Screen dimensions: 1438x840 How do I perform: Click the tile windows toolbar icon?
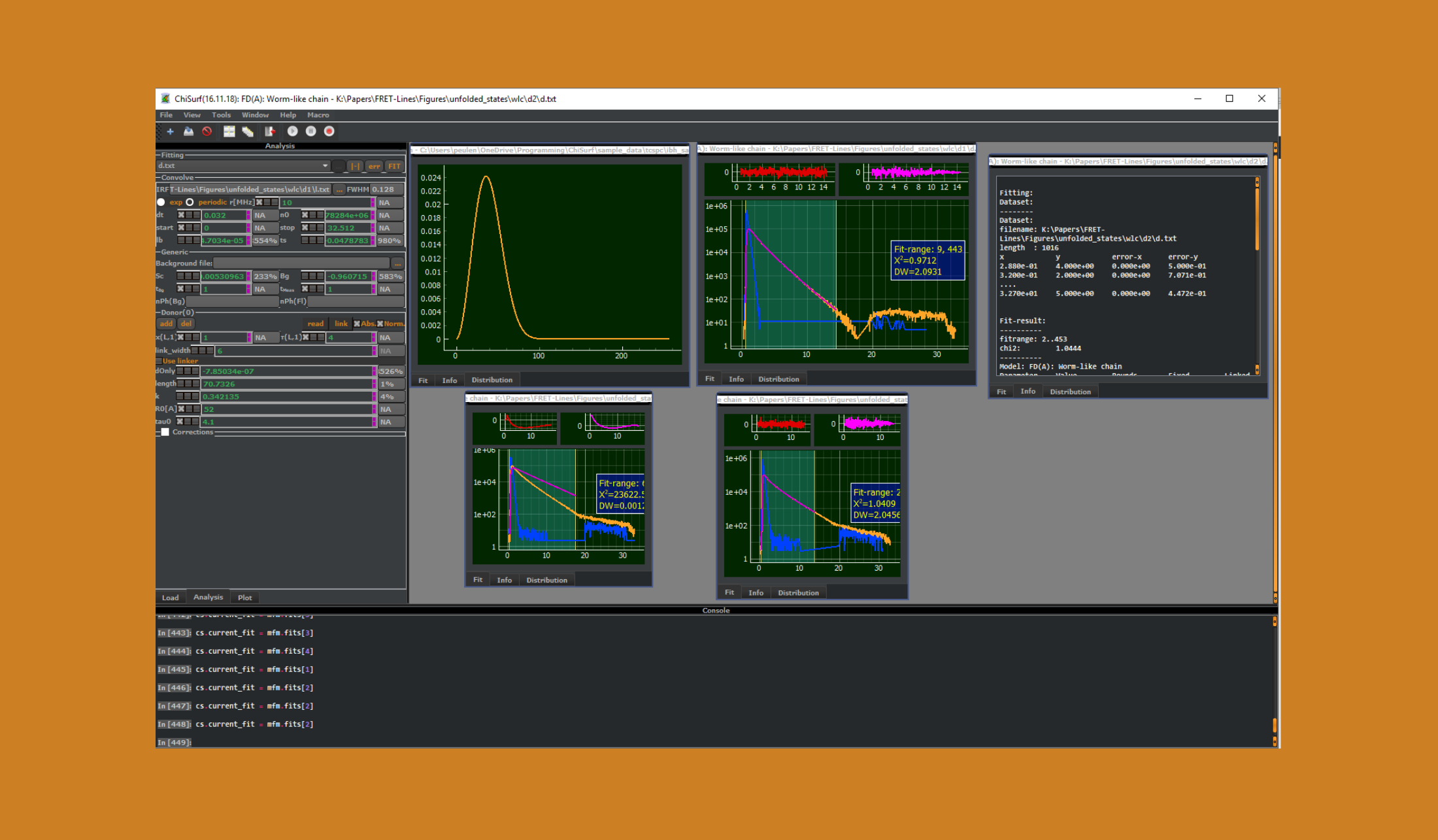[x=229, y=131]
